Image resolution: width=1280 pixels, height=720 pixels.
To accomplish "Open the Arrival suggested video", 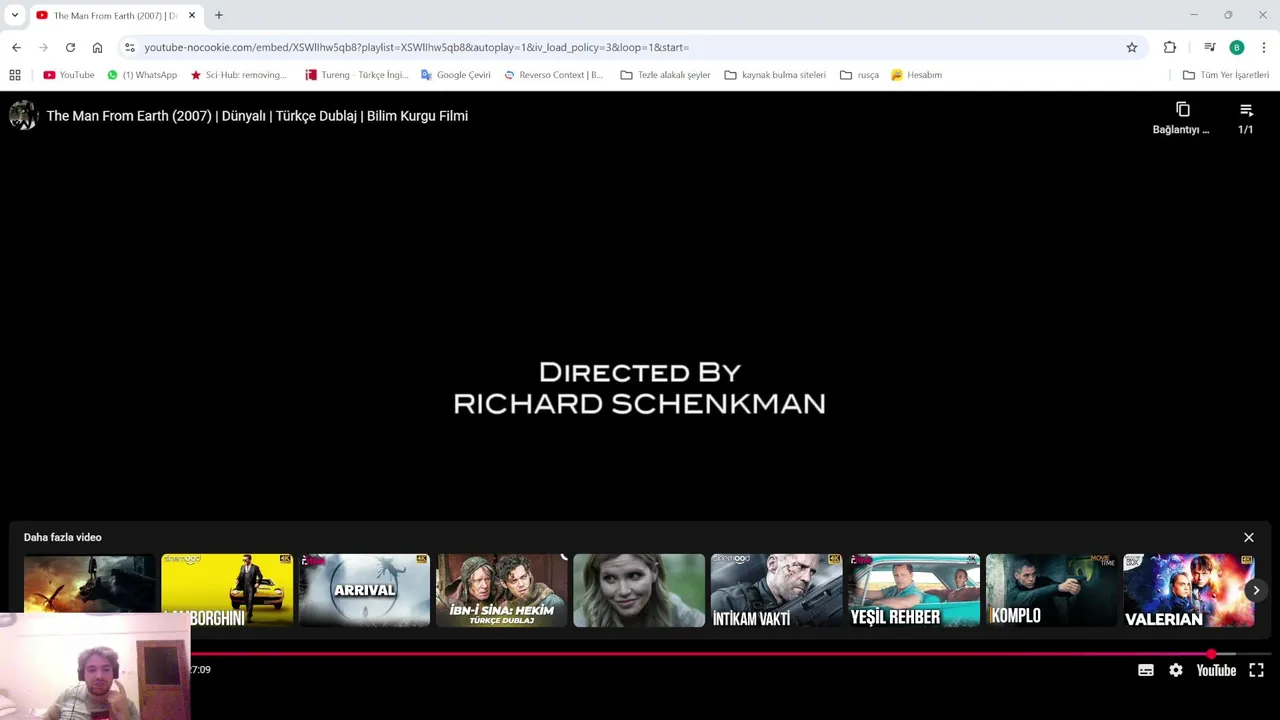I will coord(364,591).
